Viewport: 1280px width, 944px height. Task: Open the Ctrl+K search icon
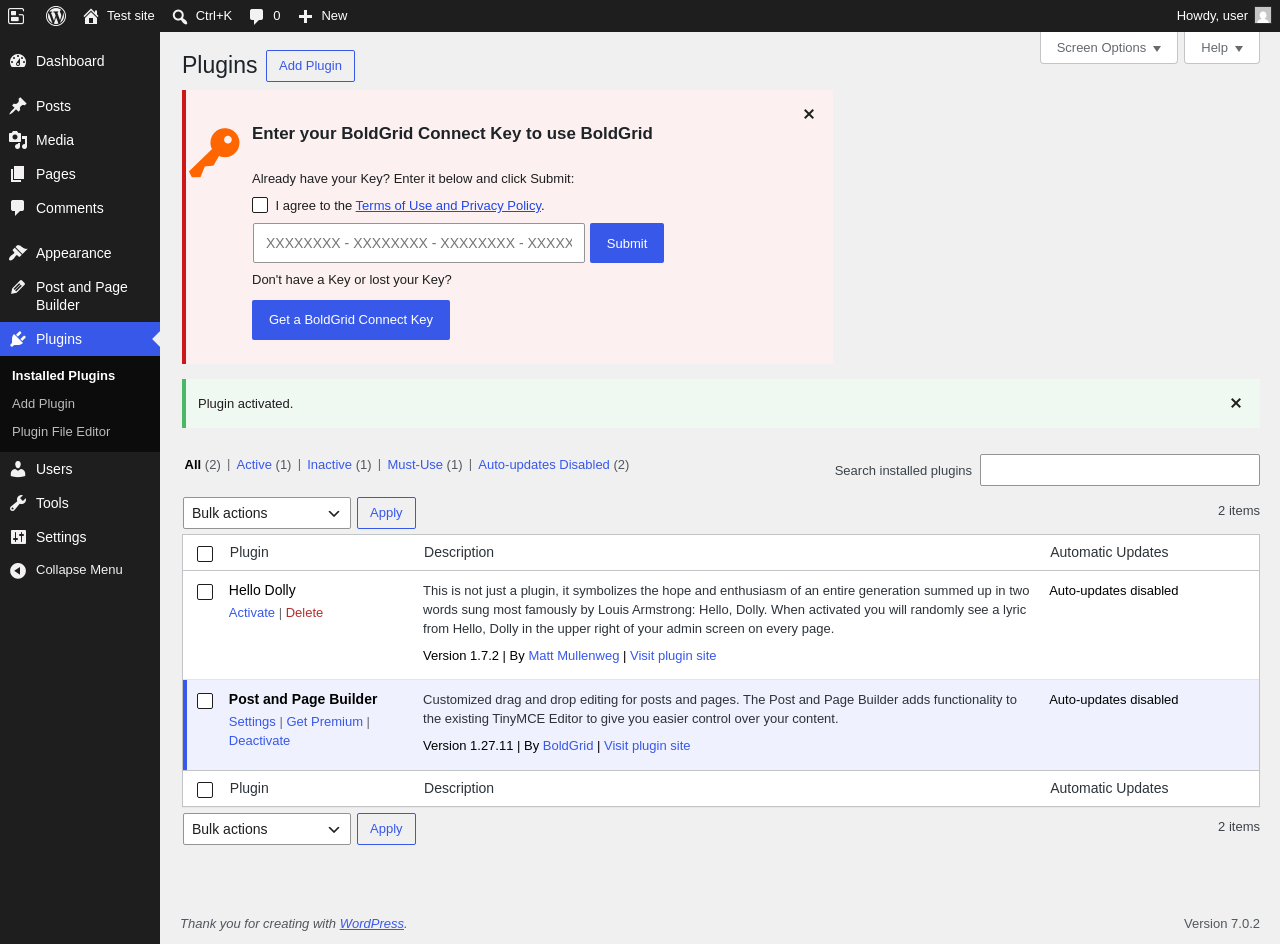[180, 16]
